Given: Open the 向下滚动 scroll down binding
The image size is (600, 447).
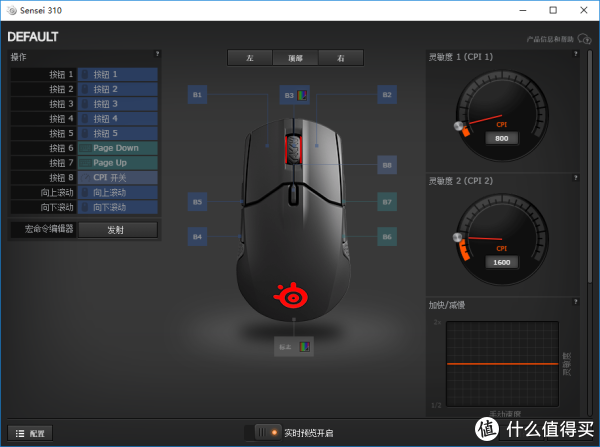Looking at the screenshot, I should 118,207.
